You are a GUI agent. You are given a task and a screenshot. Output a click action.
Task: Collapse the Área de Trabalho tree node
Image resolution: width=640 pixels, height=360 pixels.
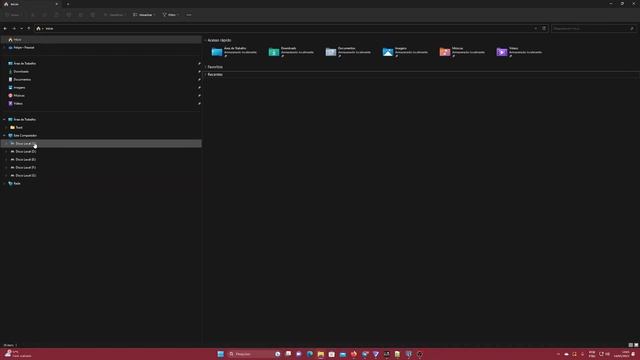tap(4, 120)
